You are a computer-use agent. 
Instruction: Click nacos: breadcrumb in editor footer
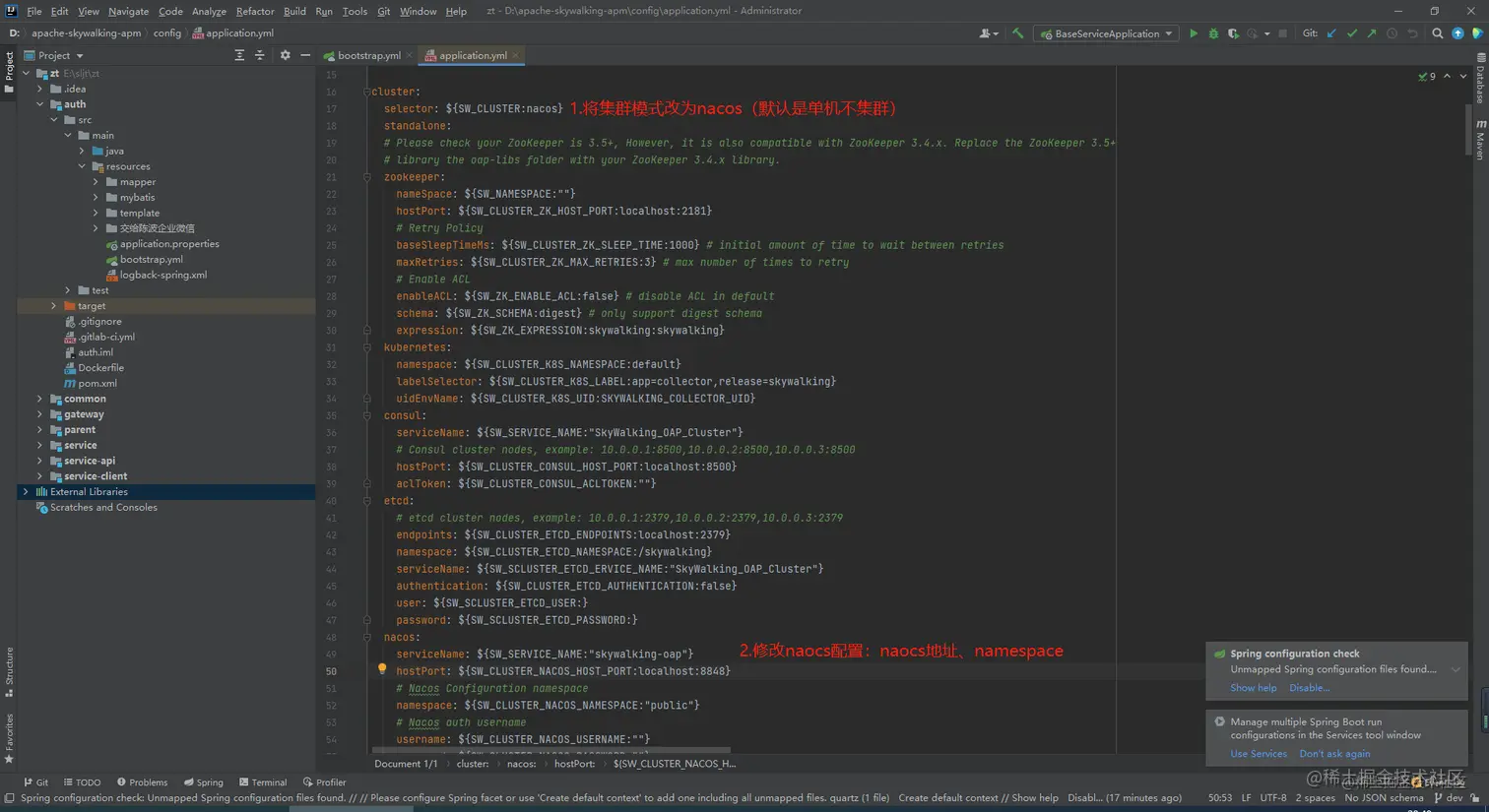(522, 764)
